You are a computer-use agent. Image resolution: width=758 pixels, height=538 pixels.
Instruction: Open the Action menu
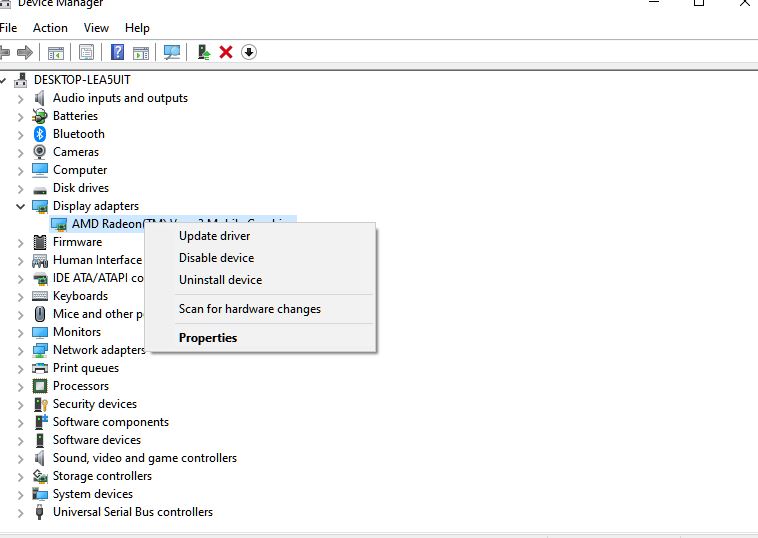pyautogui.click(x=50, y=28)
